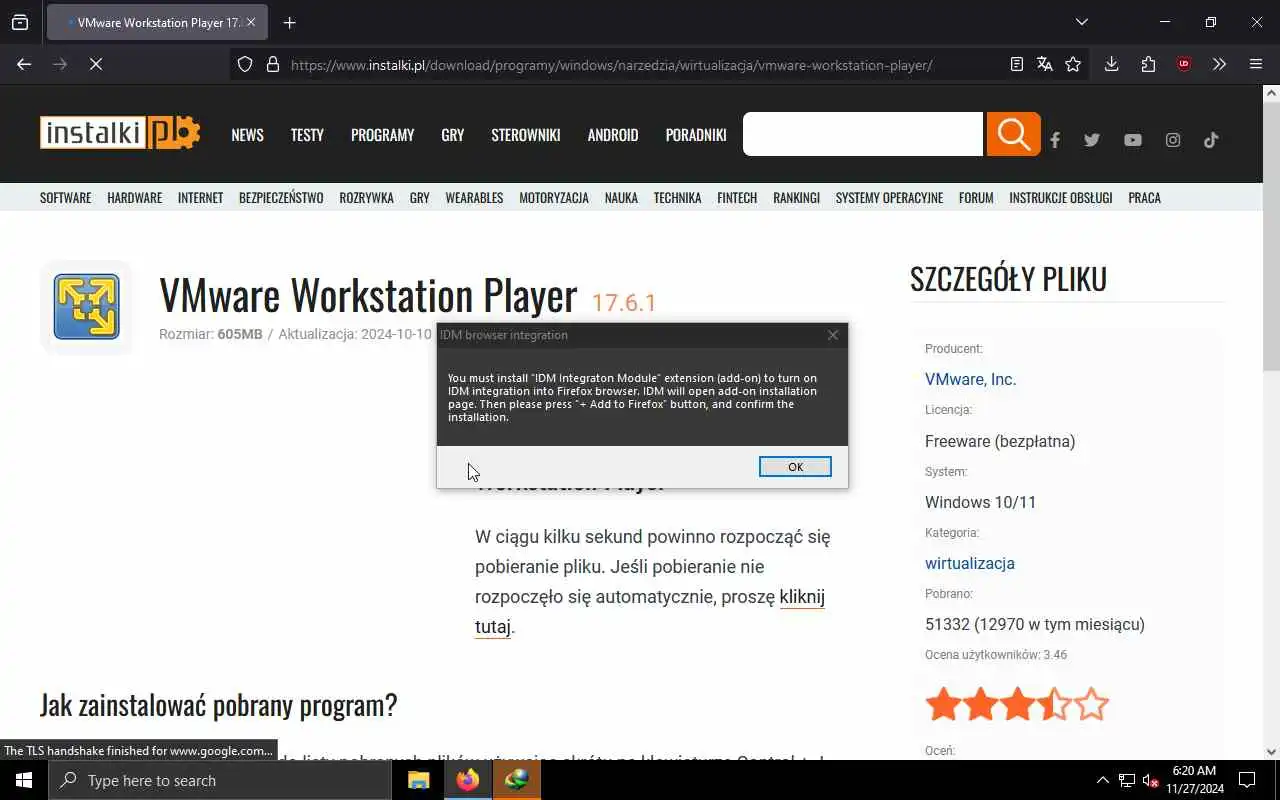Viewport: 1280px width, 800px height.
Task: Close the VMware Workstation Player tab
Action: 251,22
